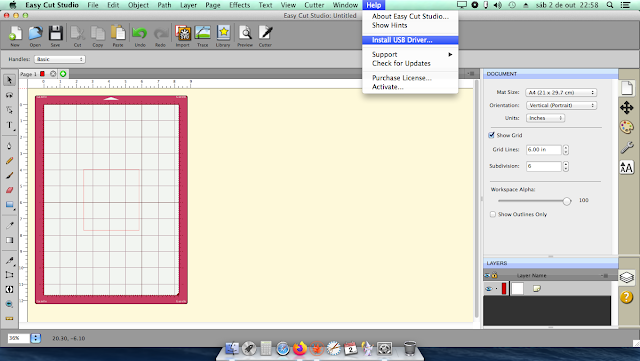Select the yellow Measure ruler tool

click(9, 319)
